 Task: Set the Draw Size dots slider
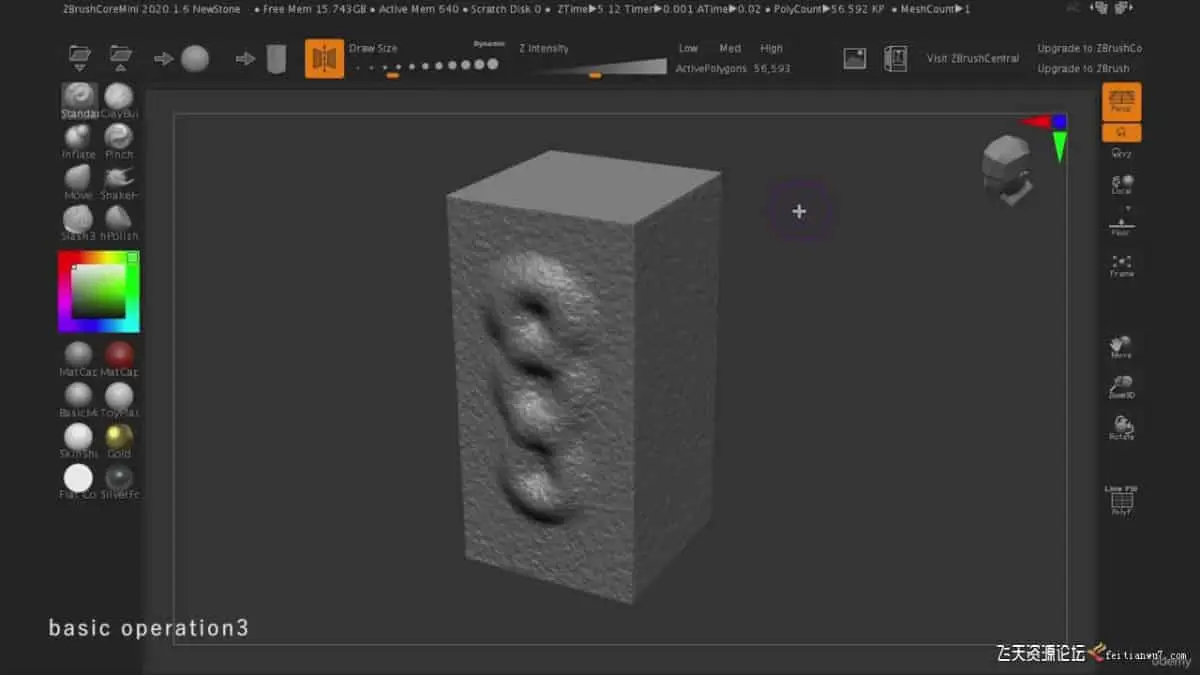click(427, 67)
